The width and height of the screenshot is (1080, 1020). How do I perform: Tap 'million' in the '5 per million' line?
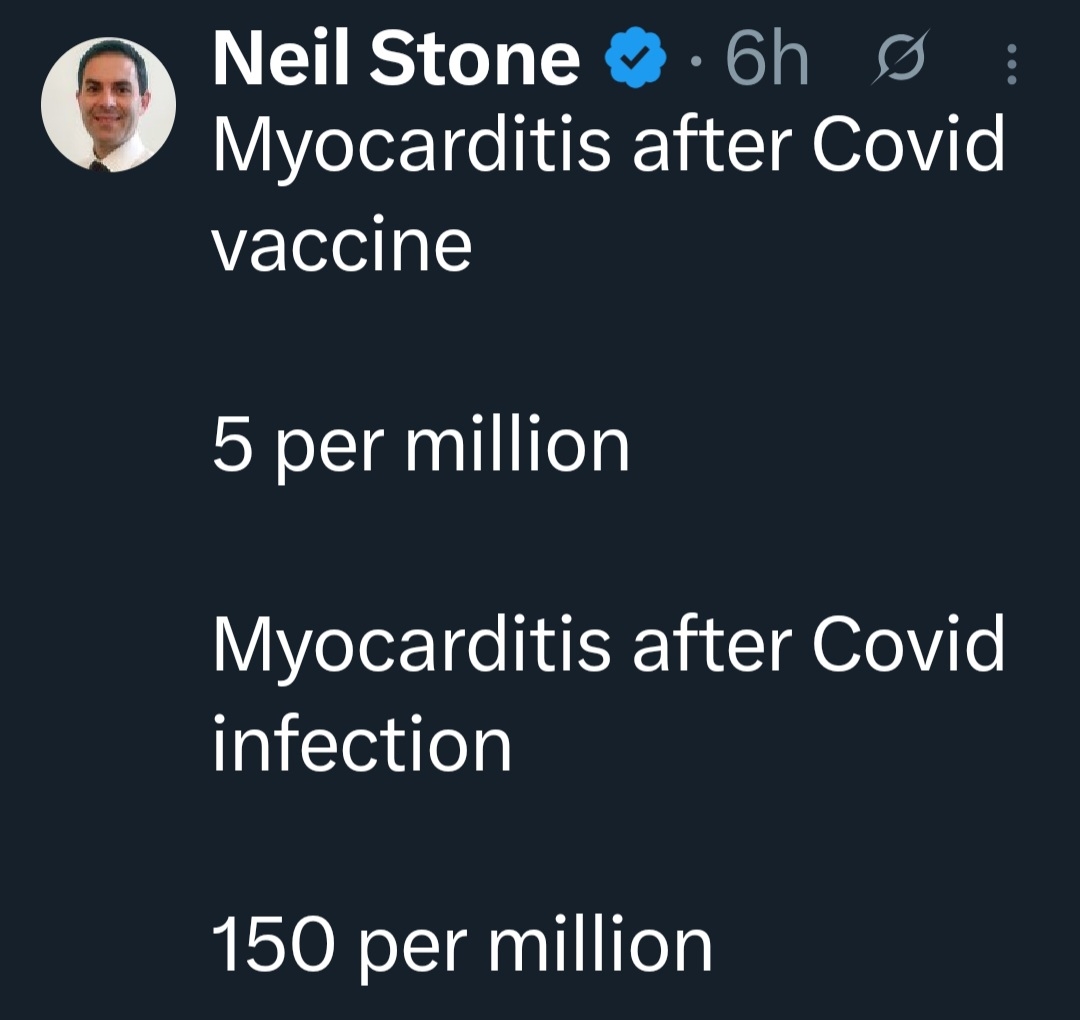pos(517,445)
